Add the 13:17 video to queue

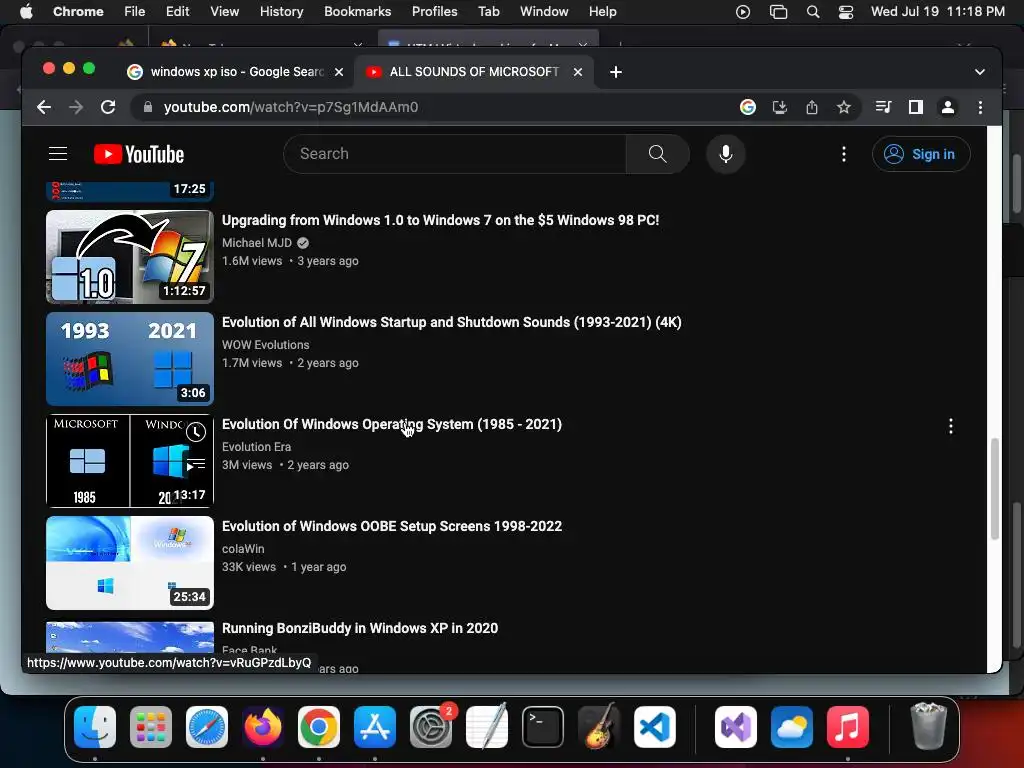pyautogui.click(x=196, y=465)
